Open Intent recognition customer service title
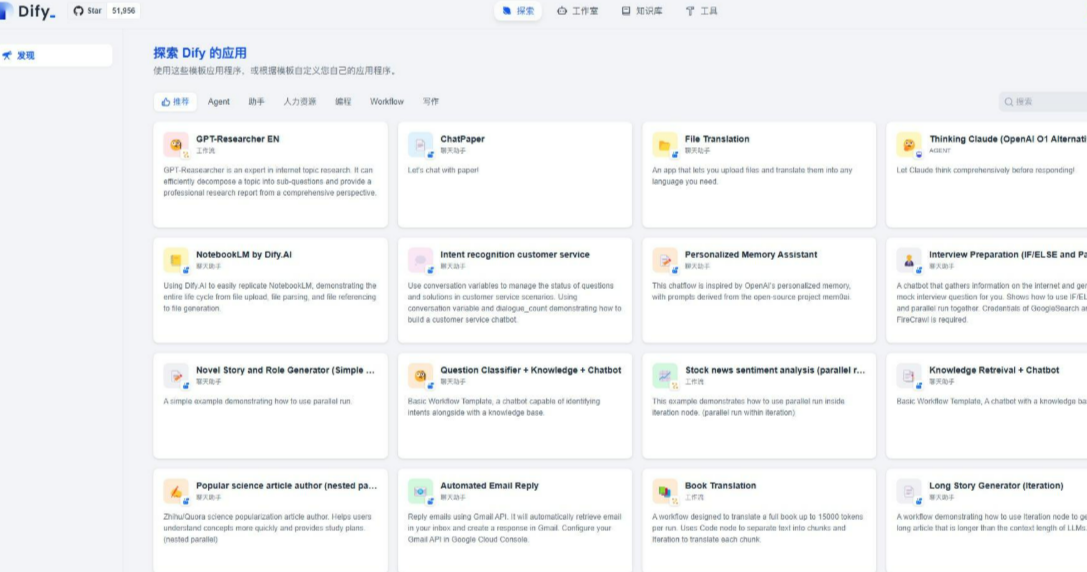1087x572 pixels. click(515, 254)
